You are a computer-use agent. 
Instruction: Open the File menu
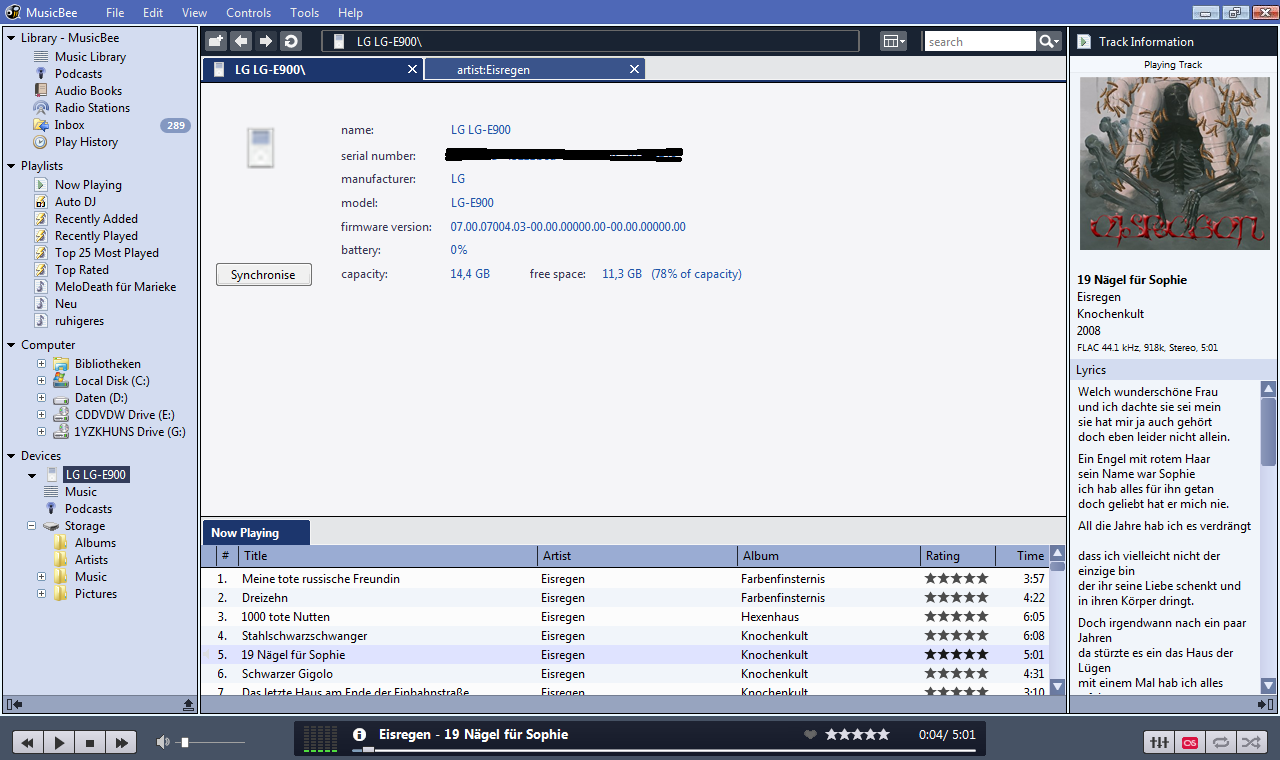(115, 13)
